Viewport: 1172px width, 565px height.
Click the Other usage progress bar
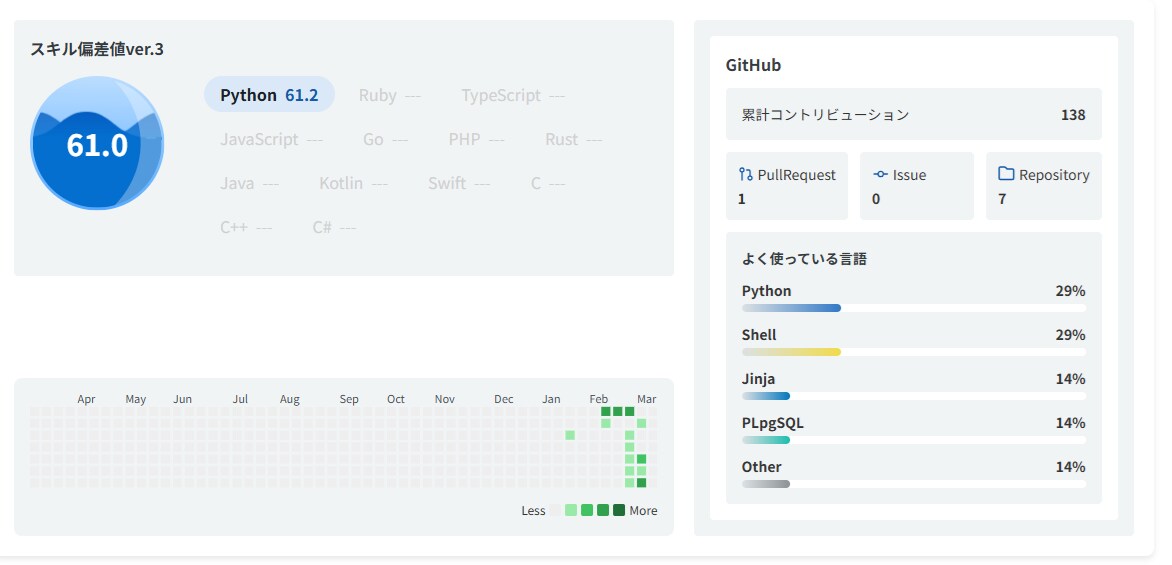click(x=913, y=484)
